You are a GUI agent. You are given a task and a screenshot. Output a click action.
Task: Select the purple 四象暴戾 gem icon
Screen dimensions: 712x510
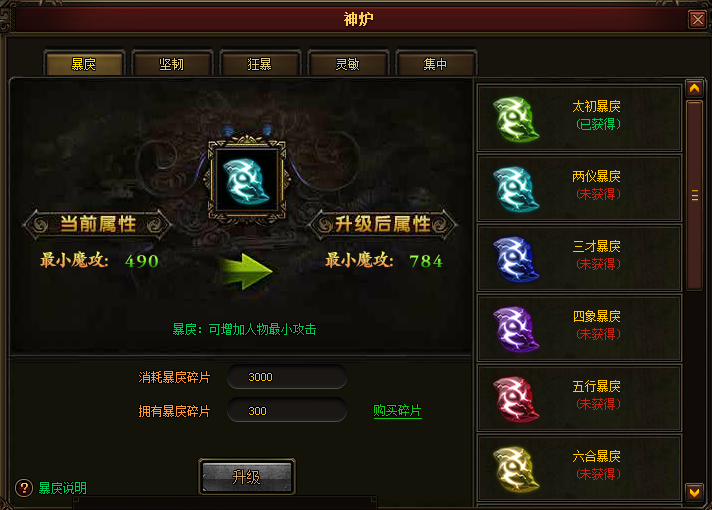point(516,329)
